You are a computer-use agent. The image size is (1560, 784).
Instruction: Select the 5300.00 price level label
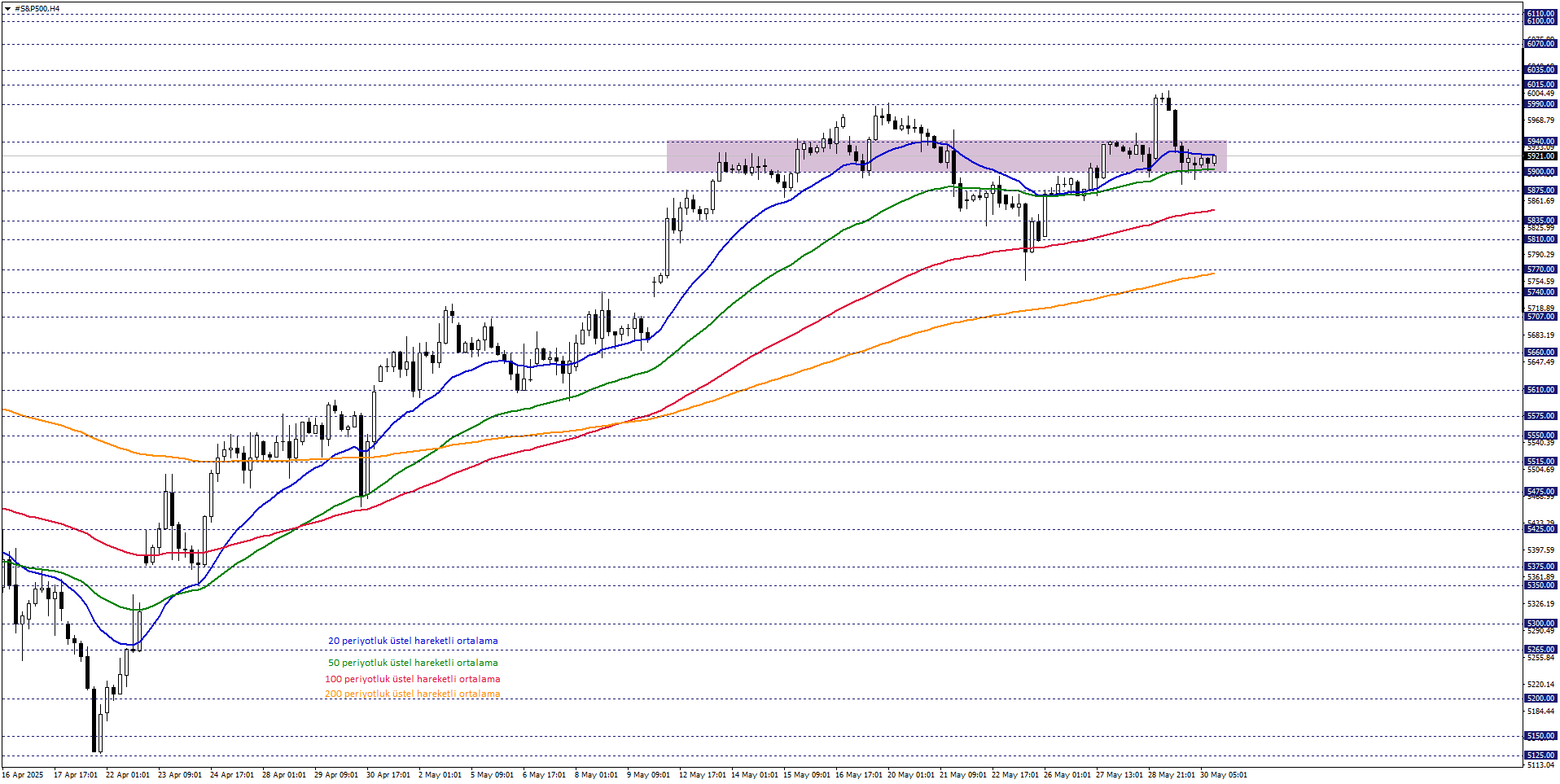pyautogui.click(x=1540, y=624)
